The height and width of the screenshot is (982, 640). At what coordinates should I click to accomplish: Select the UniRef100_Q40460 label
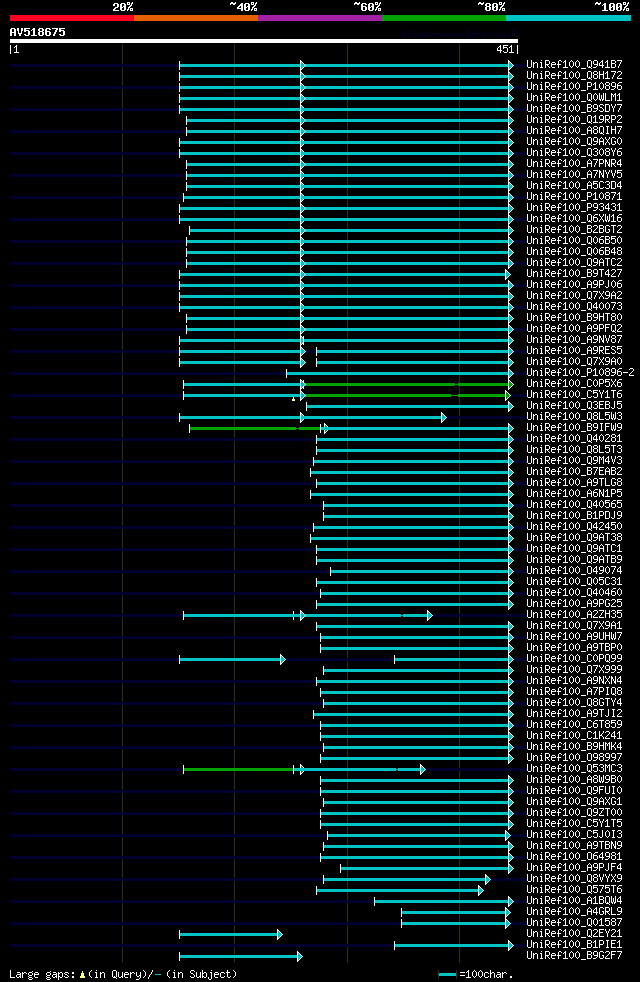574,593
